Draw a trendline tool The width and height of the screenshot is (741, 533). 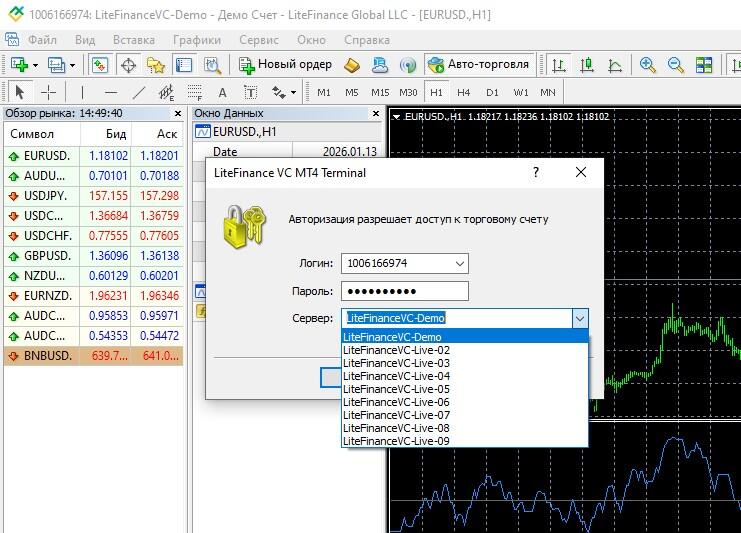click(138, 92)
